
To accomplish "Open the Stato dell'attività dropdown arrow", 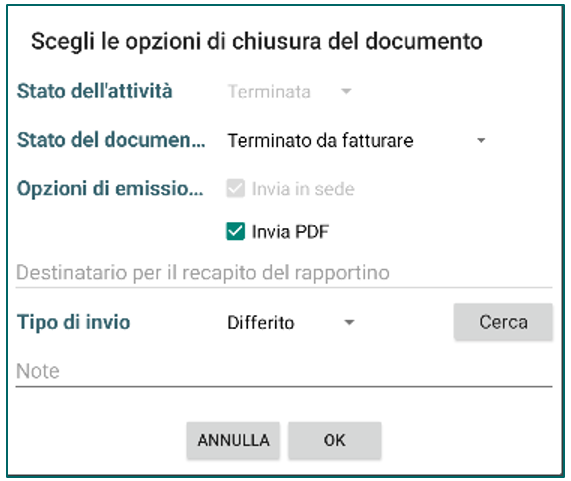I will [x=346, y=91].
